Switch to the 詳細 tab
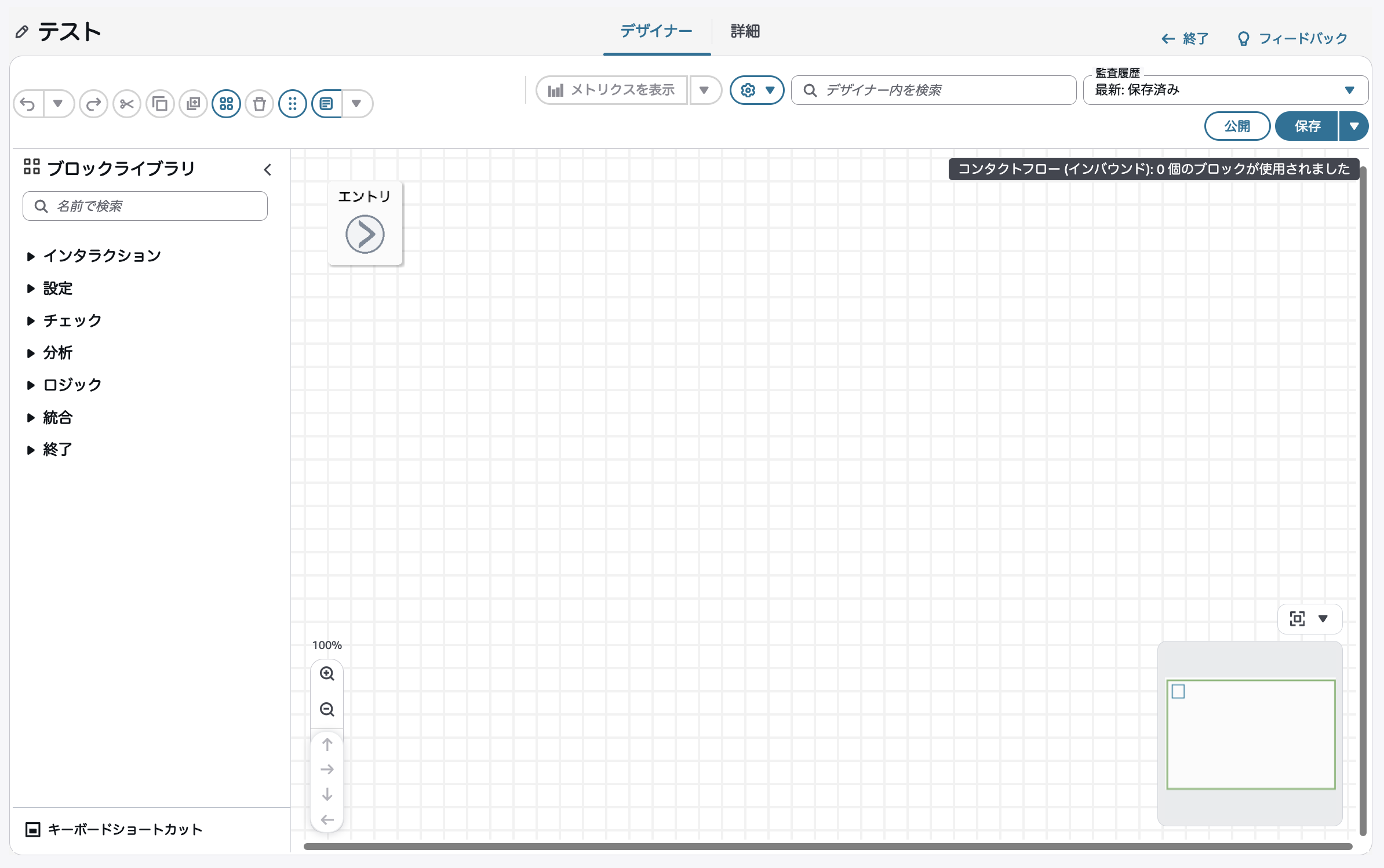Image resolution: width=1384 pixels, height=868 pixels. pos(745,31)
